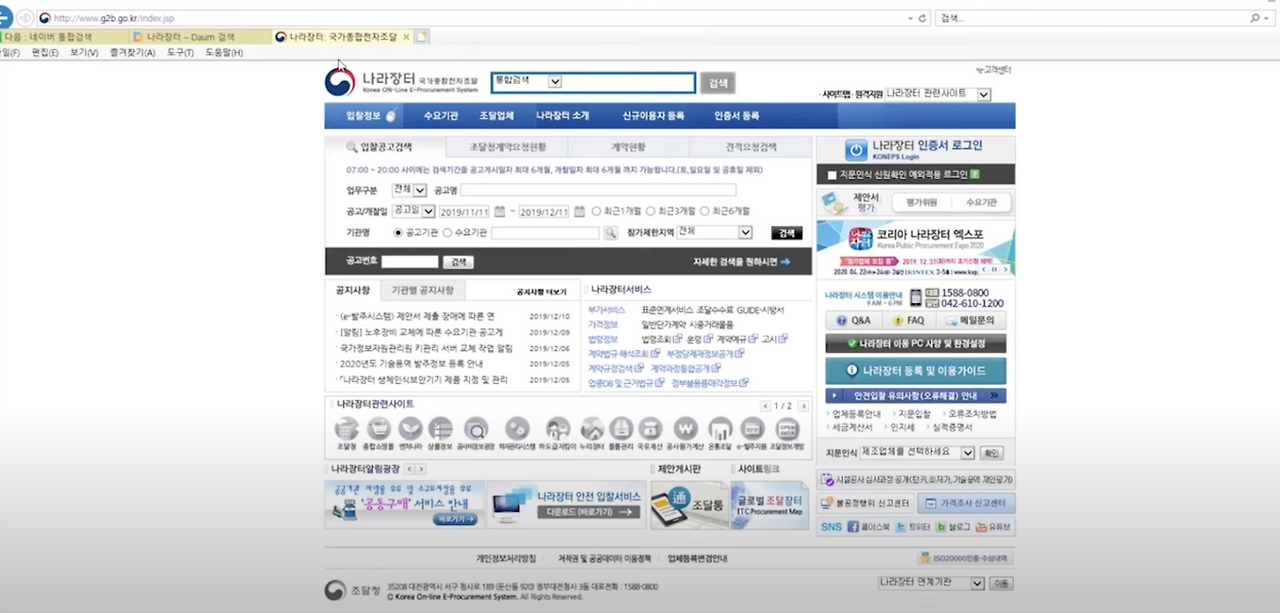The image size is (1280, 613).
Task: Open the 통합검색 dropdown in top search
Action: (528, 81)
